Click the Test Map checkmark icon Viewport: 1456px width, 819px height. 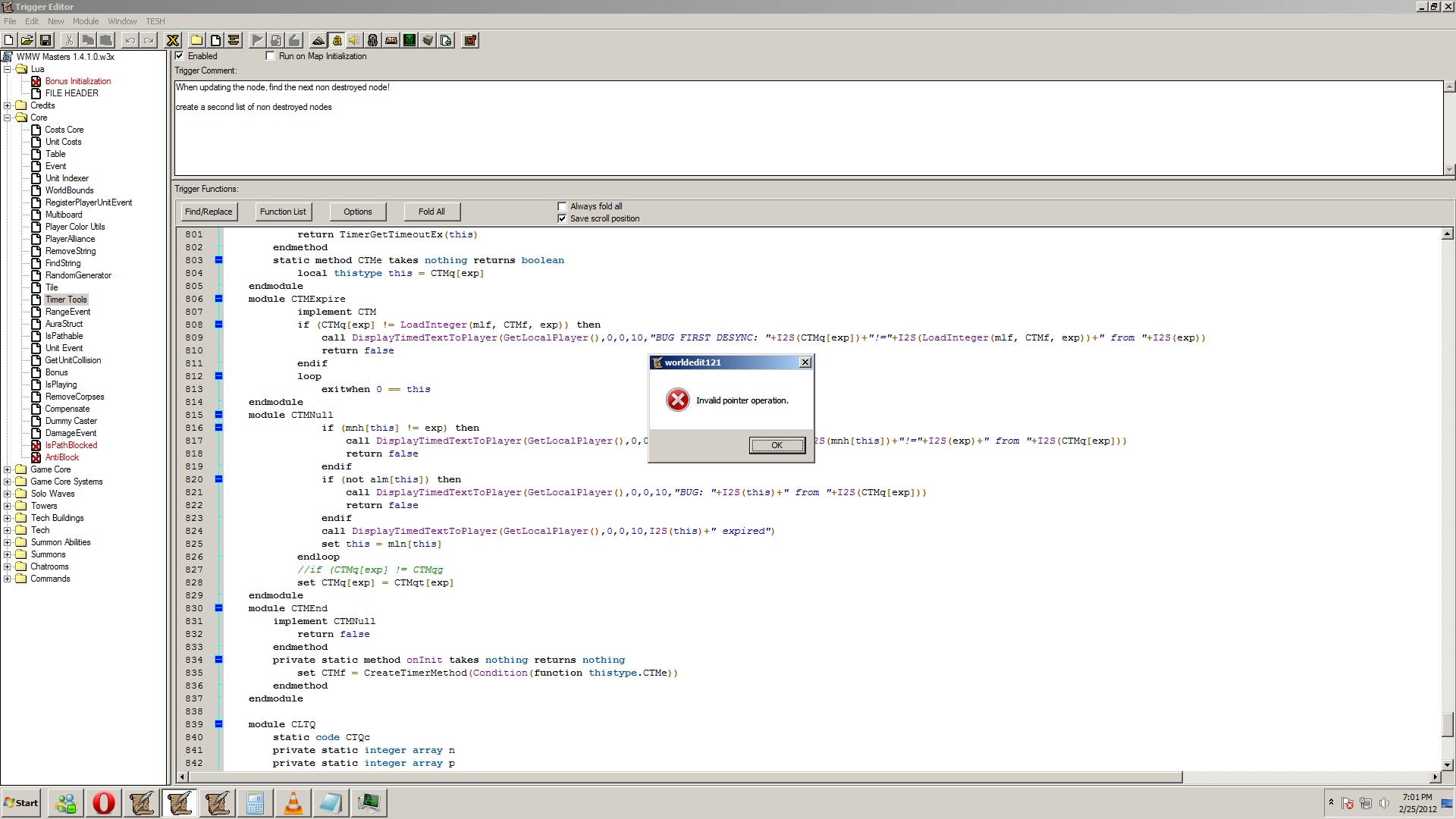pos(470,40)
